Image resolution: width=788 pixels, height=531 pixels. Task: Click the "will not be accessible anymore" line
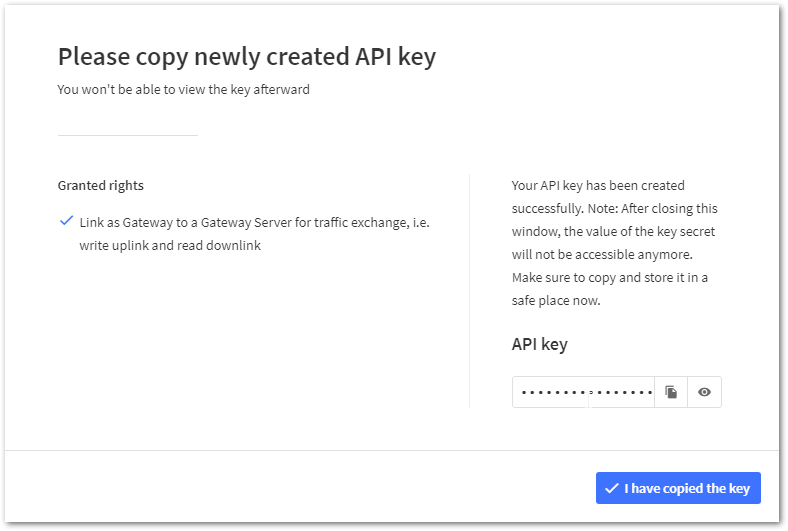tap(606, 254)
